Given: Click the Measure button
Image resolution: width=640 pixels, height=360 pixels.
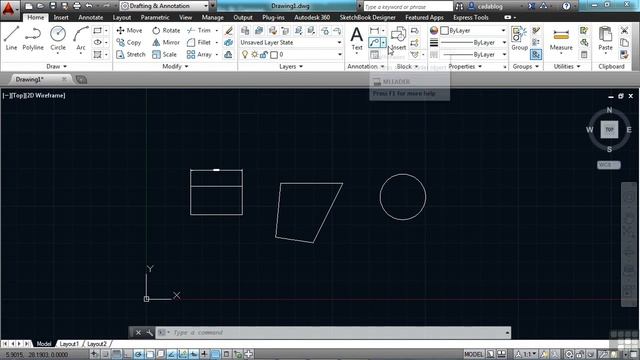Looking at the screenshot, I should pyautogui.click(x=561, y=41).
